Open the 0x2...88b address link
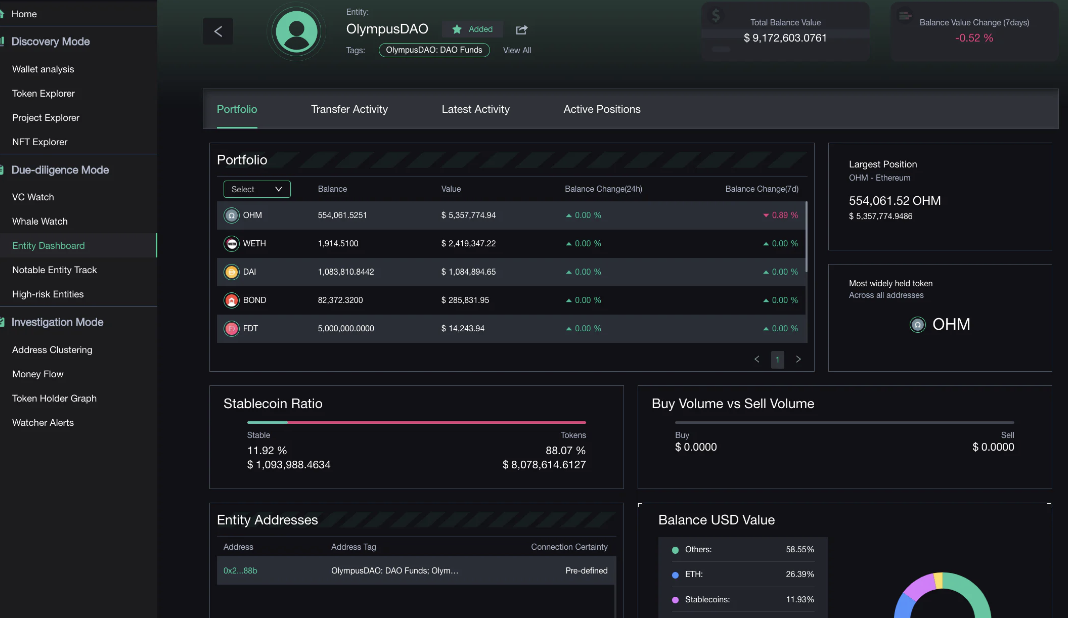The width and height of the screenshot is (1068, 618). coord(240,570)
